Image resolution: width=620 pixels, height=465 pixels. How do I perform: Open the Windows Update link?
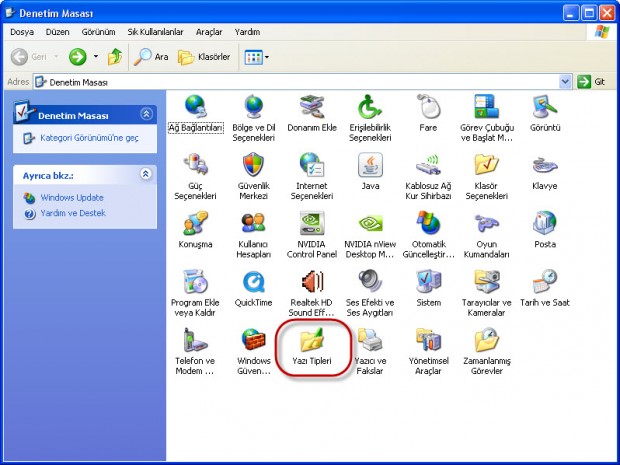tap(72, 198)
